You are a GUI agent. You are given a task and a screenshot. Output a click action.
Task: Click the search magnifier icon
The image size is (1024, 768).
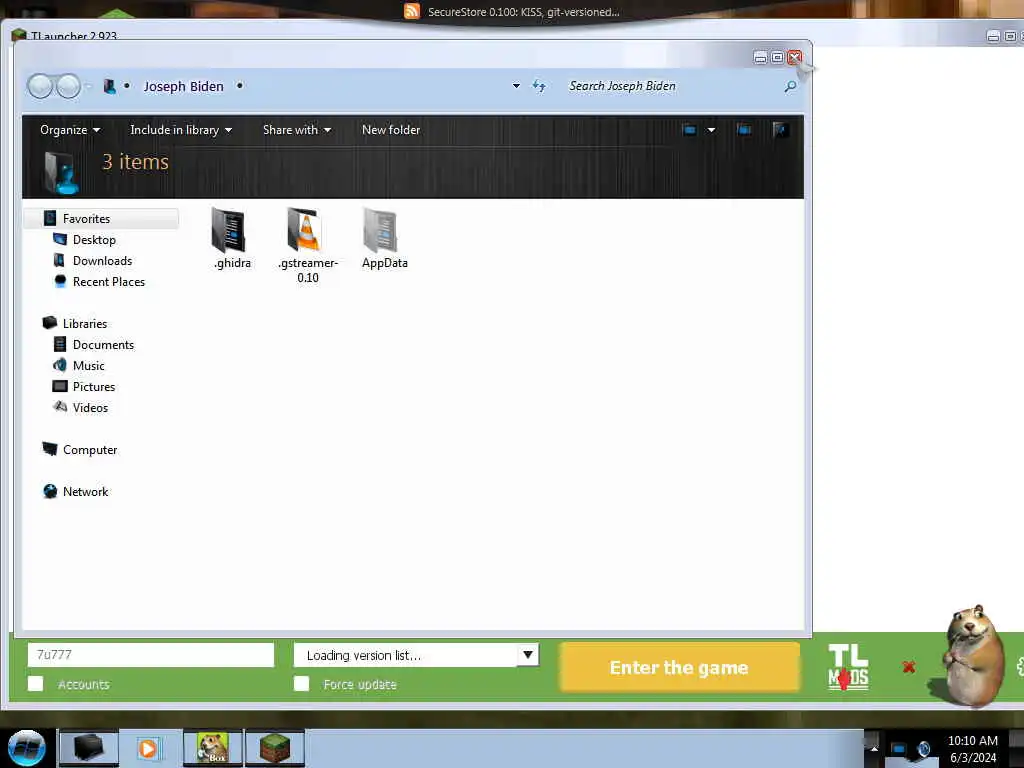tap(790, 86)
